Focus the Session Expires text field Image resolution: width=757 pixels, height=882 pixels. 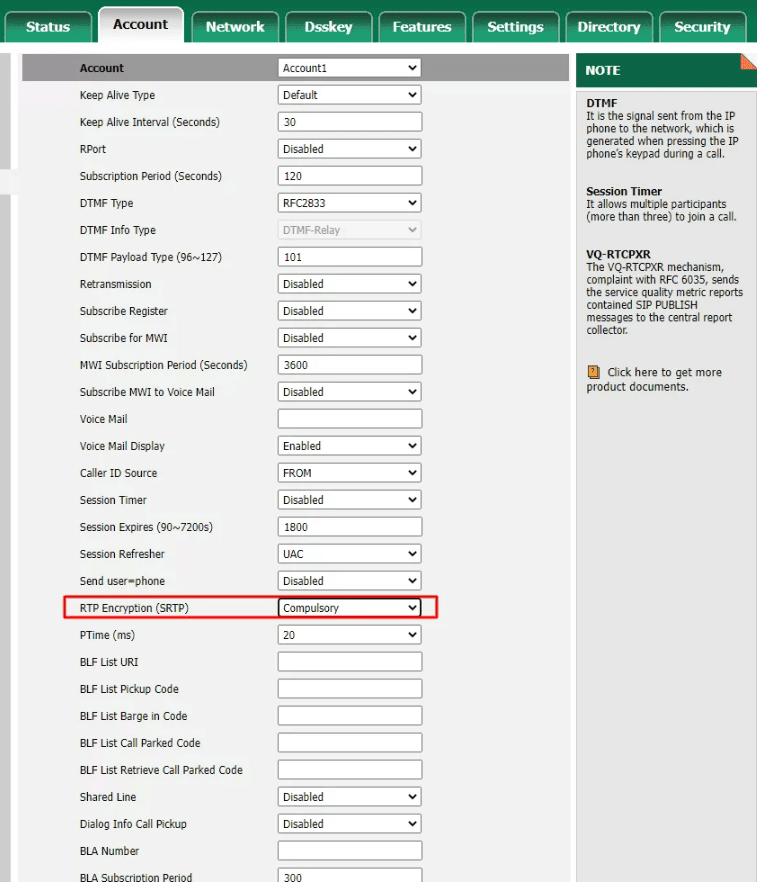[349, 527]
